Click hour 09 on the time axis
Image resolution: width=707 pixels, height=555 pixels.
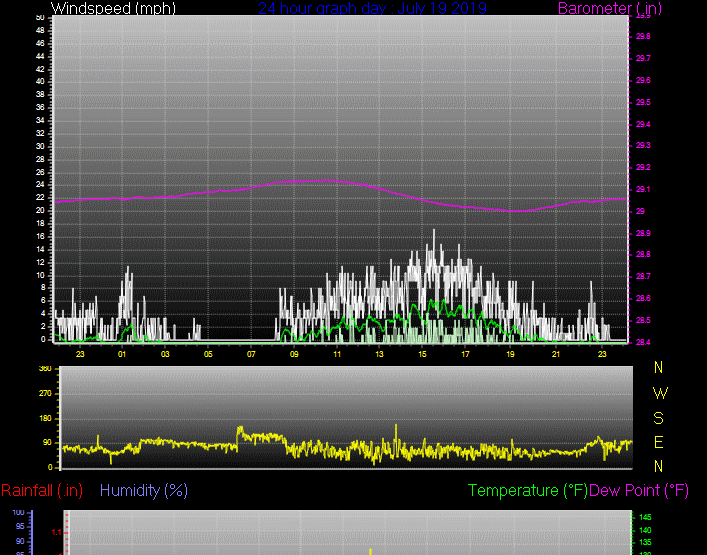click(294, 354)
